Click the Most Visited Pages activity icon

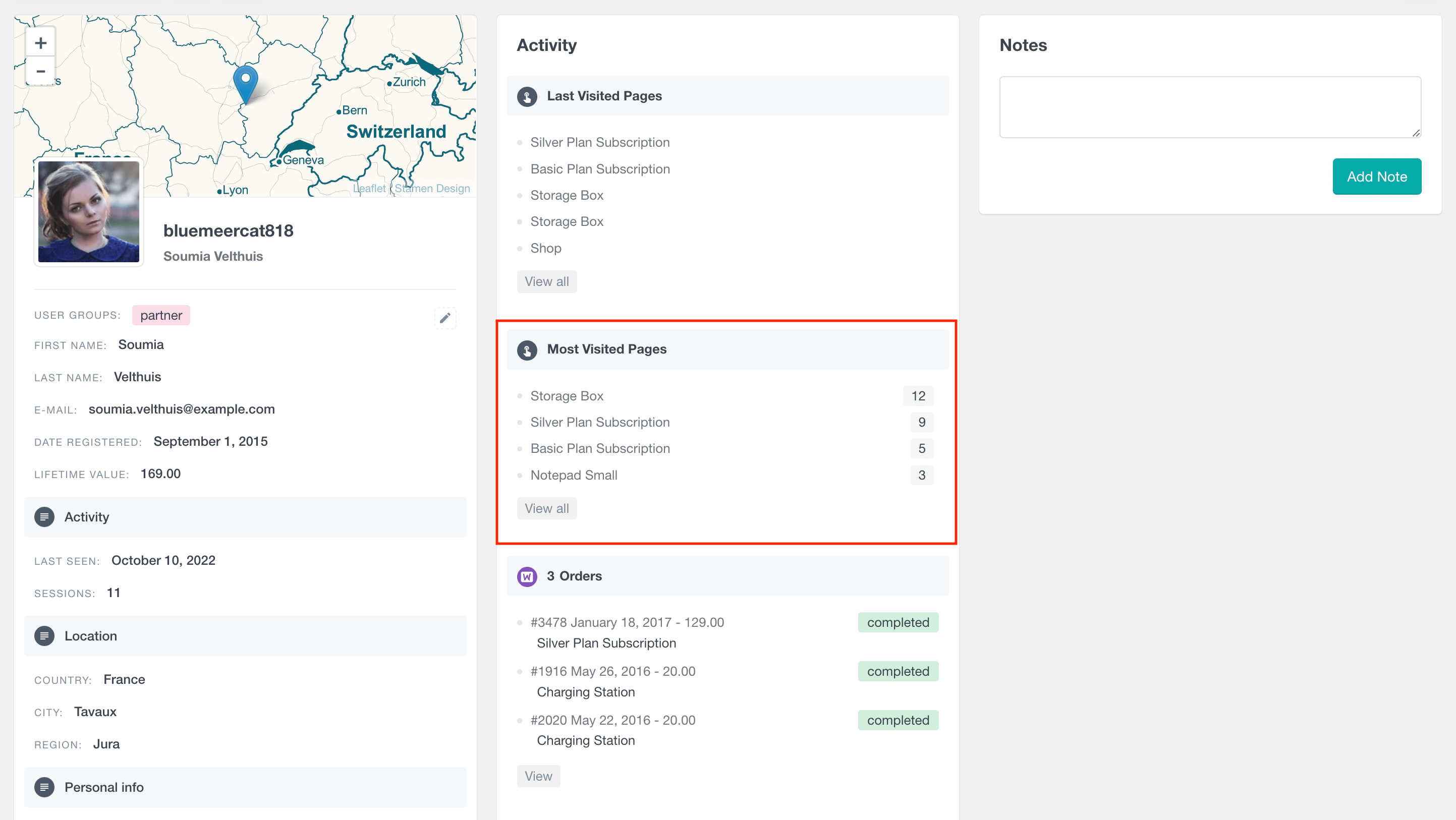[527, 349]
